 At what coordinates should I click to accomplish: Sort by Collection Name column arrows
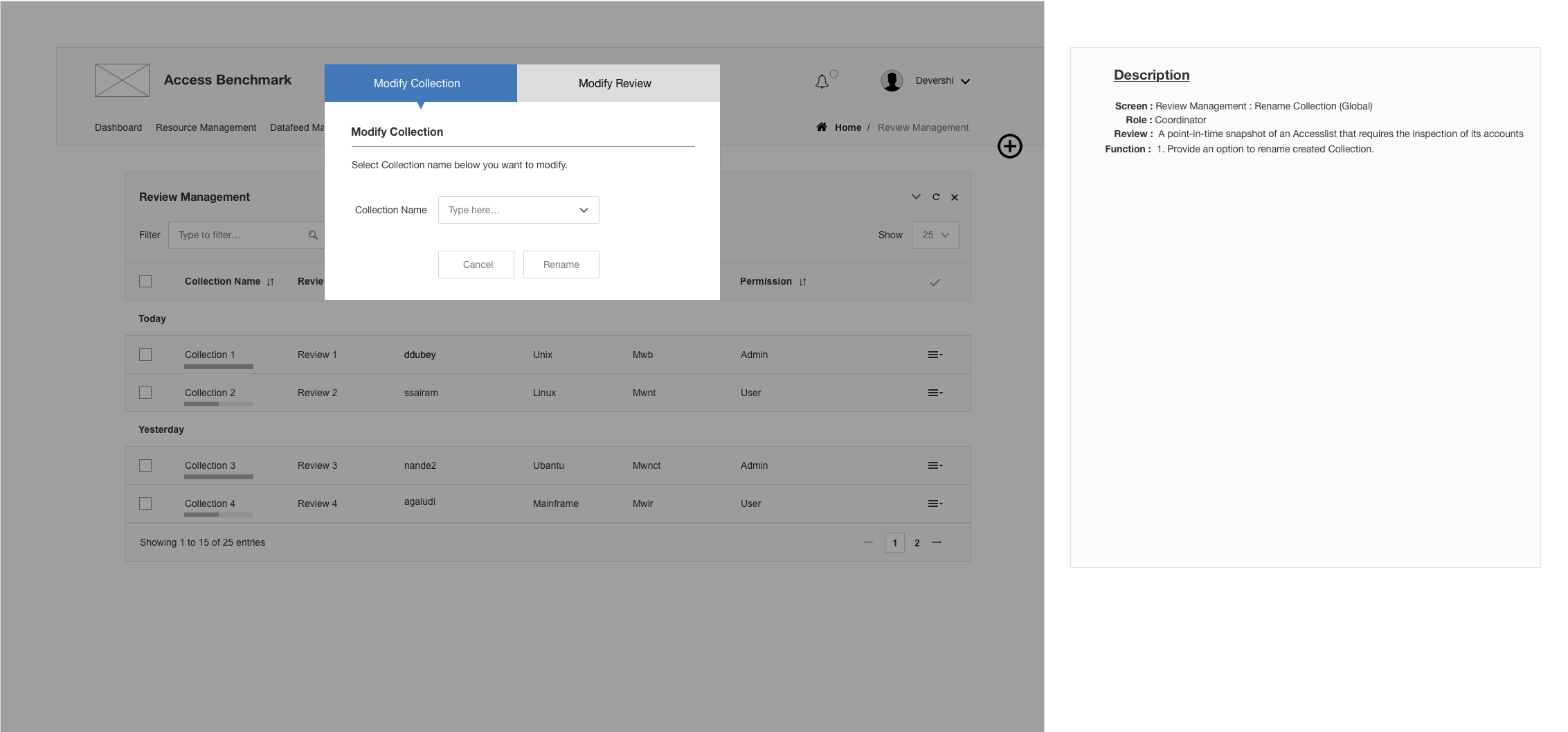click(270, 282)
